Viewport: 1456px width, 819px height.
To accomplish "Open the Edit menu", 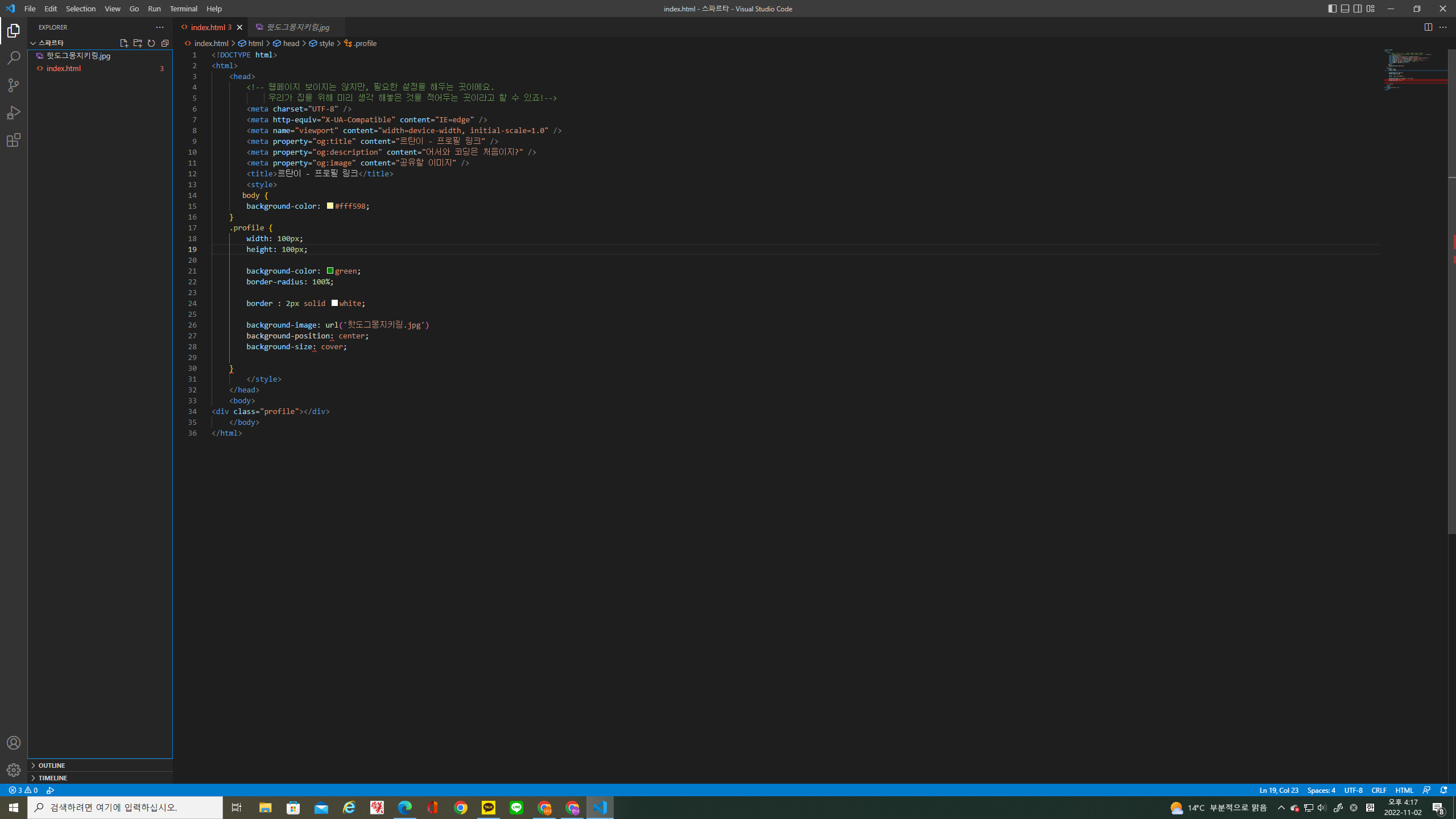I will 51,9.
